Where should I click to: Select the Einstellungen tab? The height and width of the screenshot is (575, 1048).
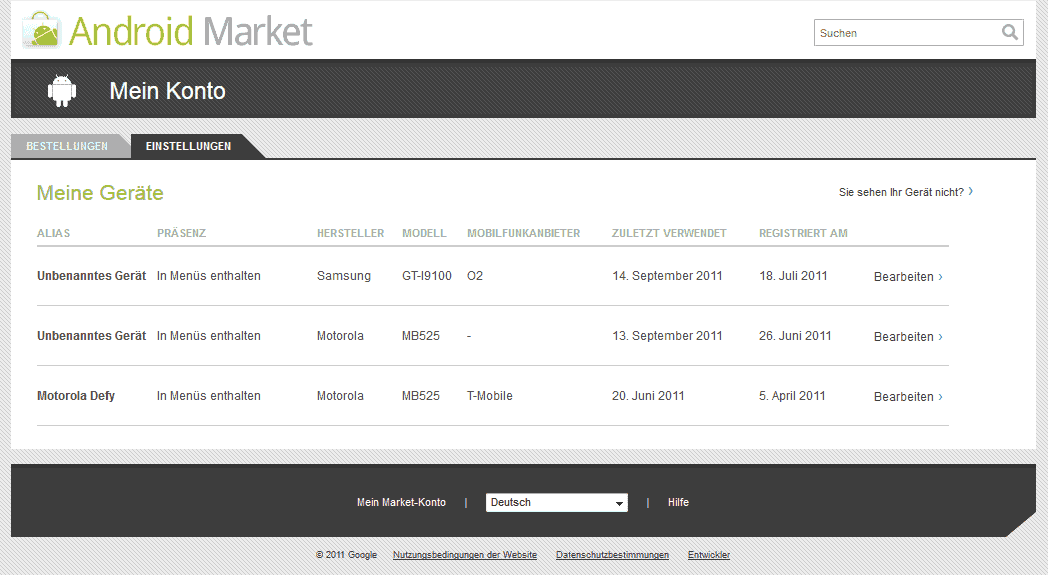tap(188, 146)
